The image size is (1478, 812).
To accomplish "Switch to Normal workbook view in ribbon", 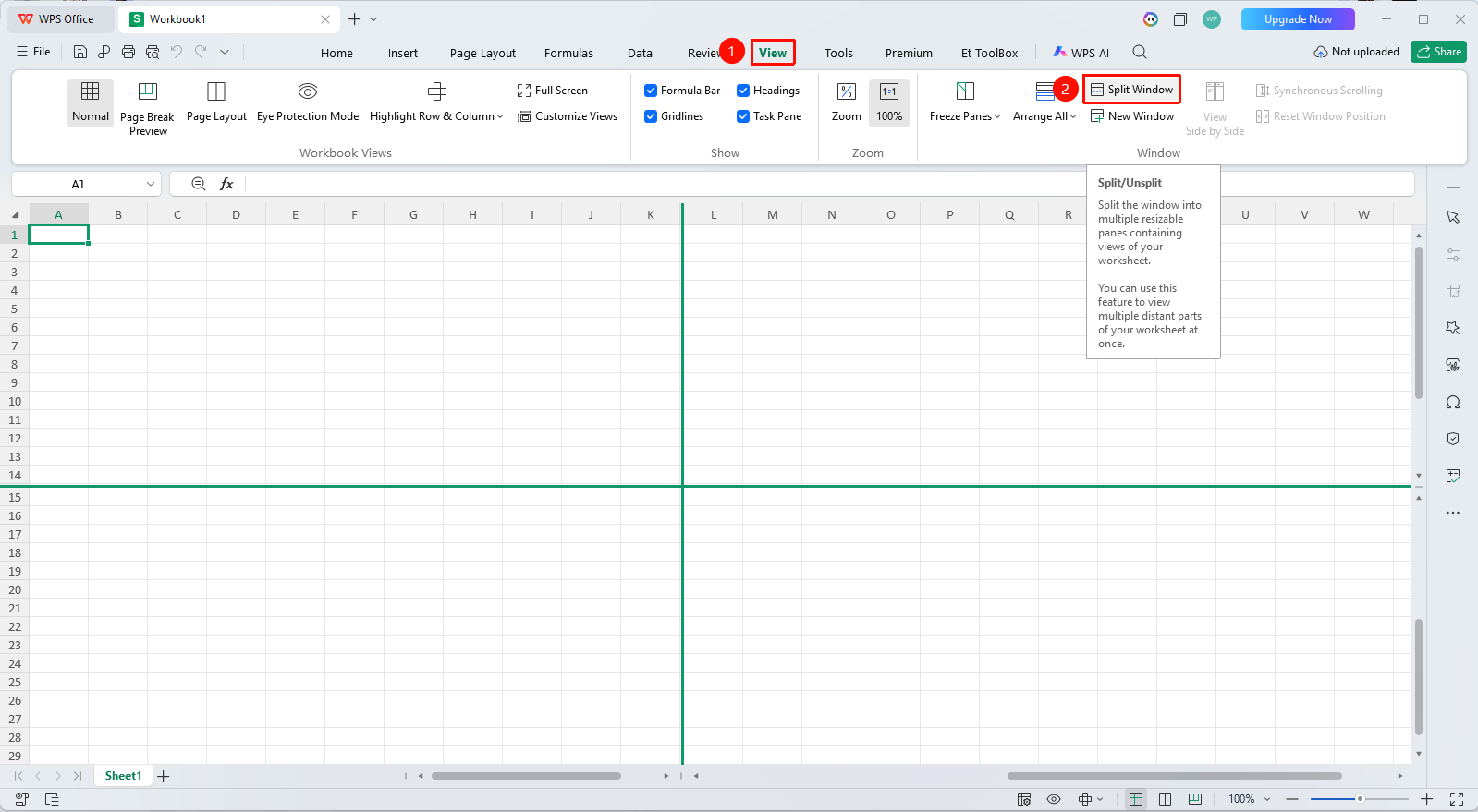I will tap(91, 103).
